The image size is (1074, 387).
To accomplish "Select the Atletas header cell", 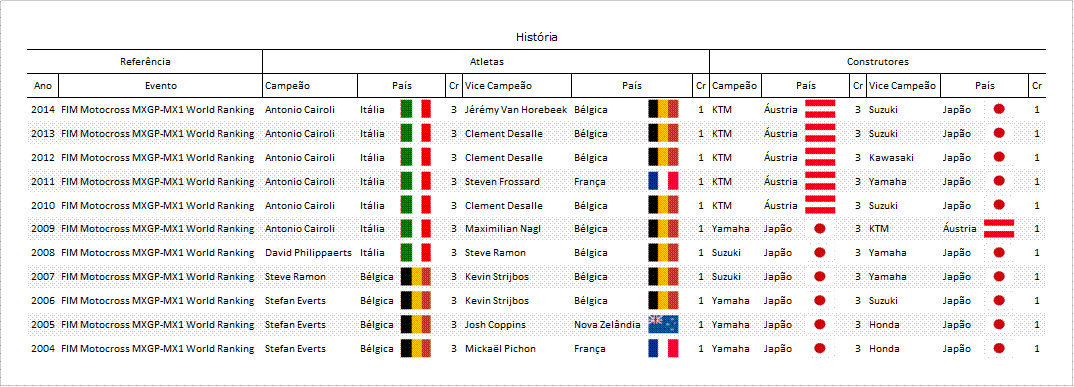I will pyautogui.click(x=486, y=62).
